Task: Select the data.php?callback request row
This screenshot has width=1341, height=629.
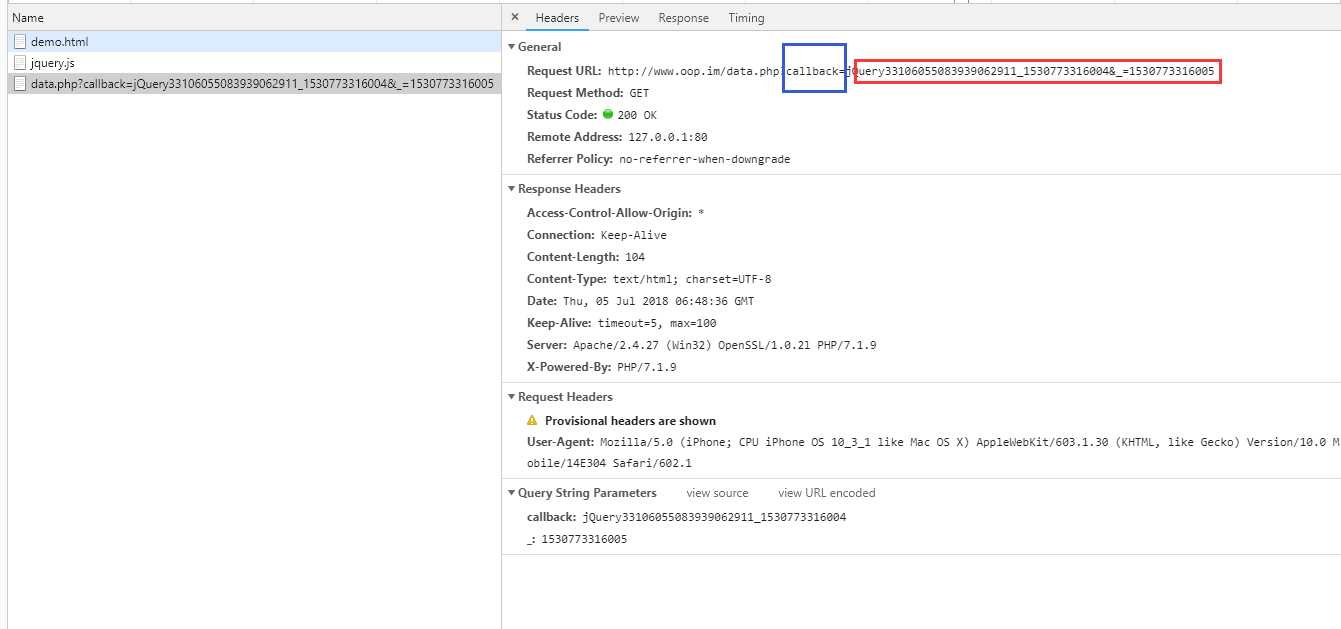Action: [x=255, y=84]
